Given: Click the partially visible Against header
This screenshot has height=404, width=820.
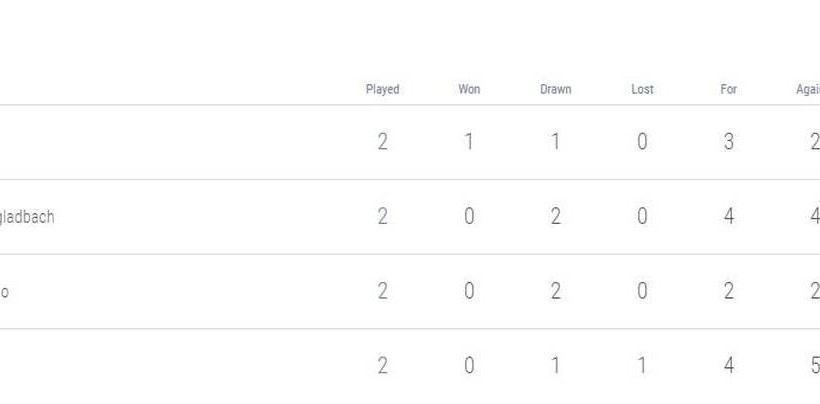Looking at the screenshot, I should pyautogui.click(x=808, y=89).
